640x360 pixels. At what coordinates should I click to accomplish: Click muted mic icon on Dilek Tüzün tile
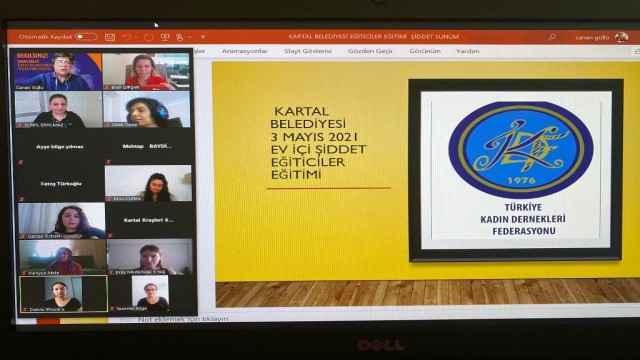[x=108, y=125]
